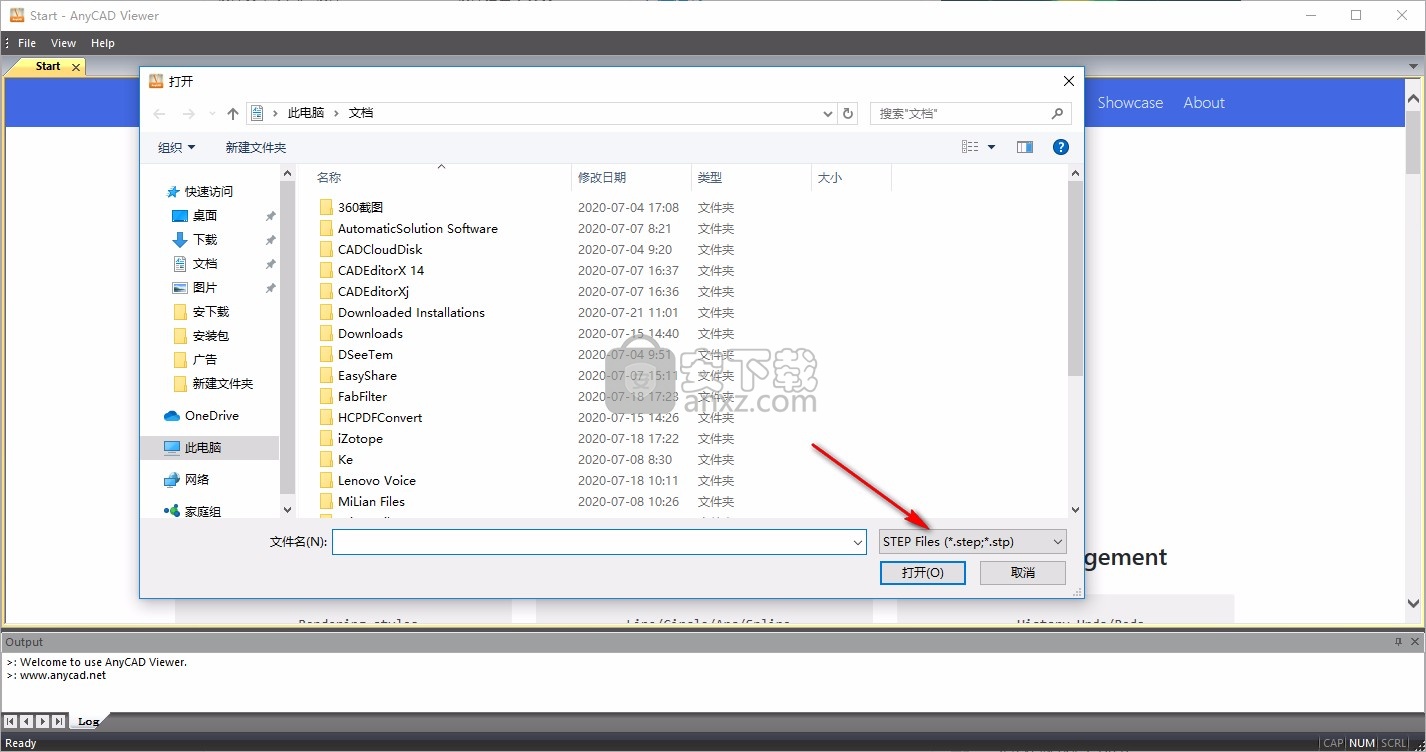Close the Output panel

click(x=1413, y=642)
